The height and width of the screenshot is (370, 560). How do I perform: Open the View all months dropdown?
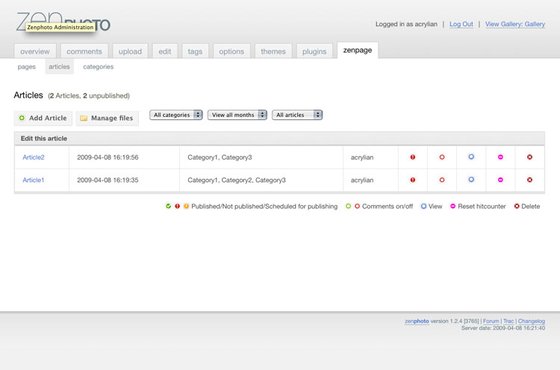click(x=237, y=115)
